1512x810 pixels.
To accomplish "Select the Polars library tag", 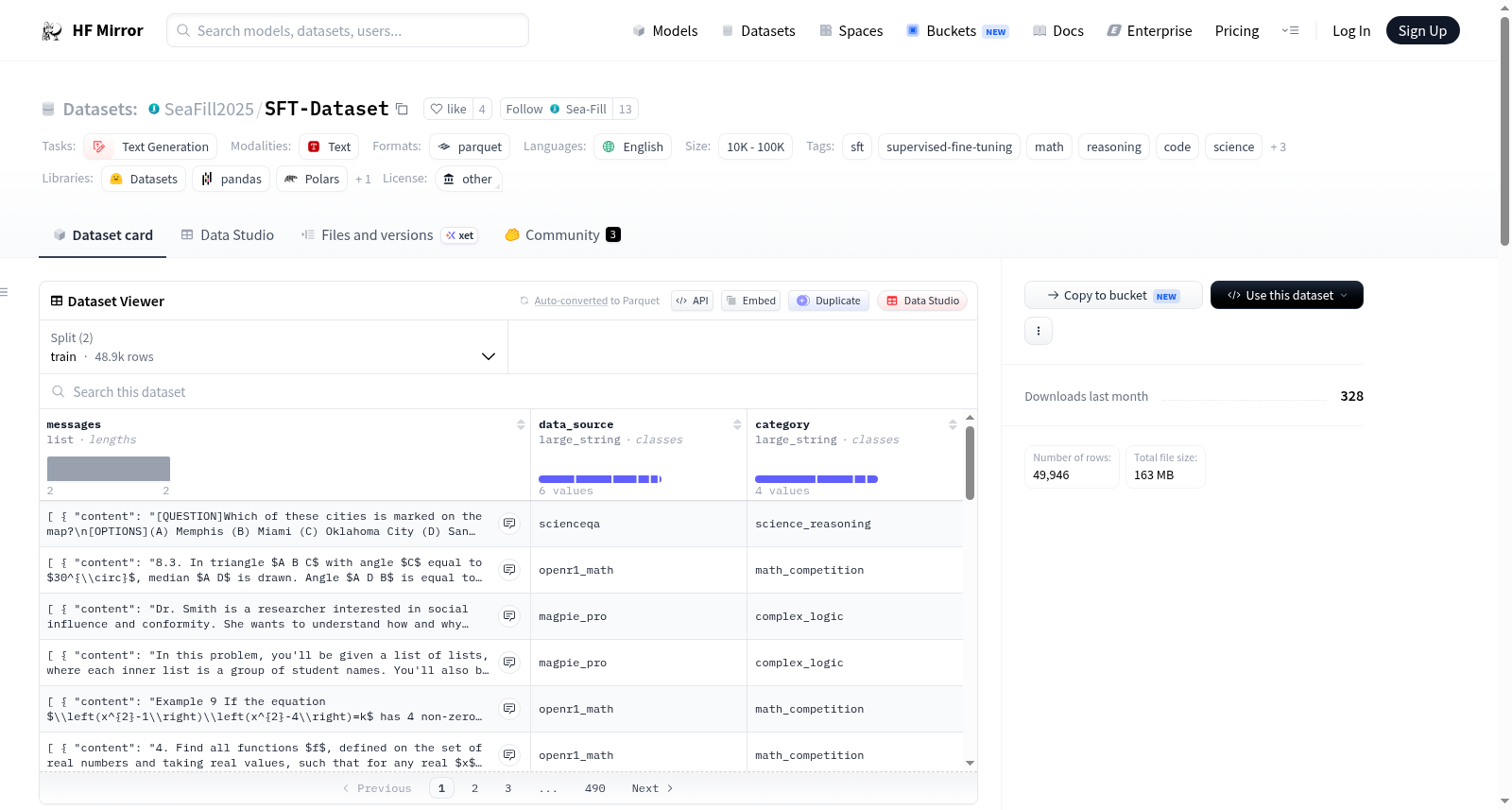I will click(312, 179).
